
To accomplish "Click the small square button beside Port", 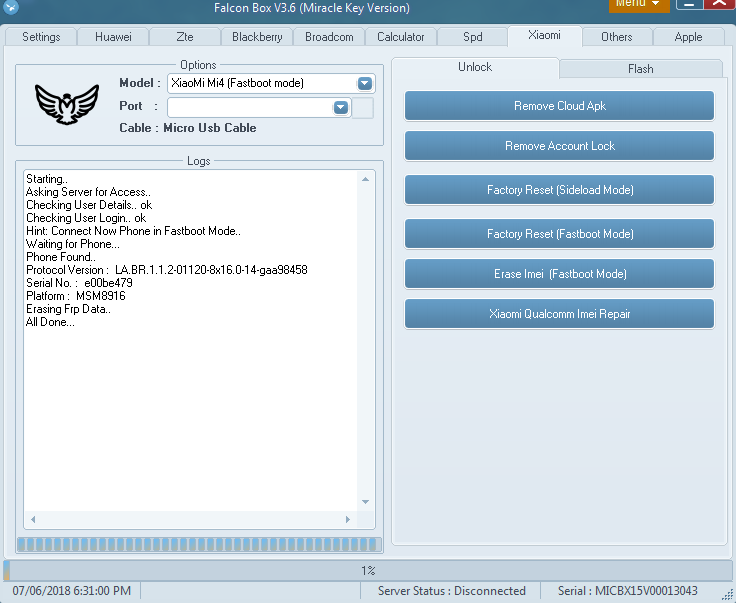I will tap(362, 108).
